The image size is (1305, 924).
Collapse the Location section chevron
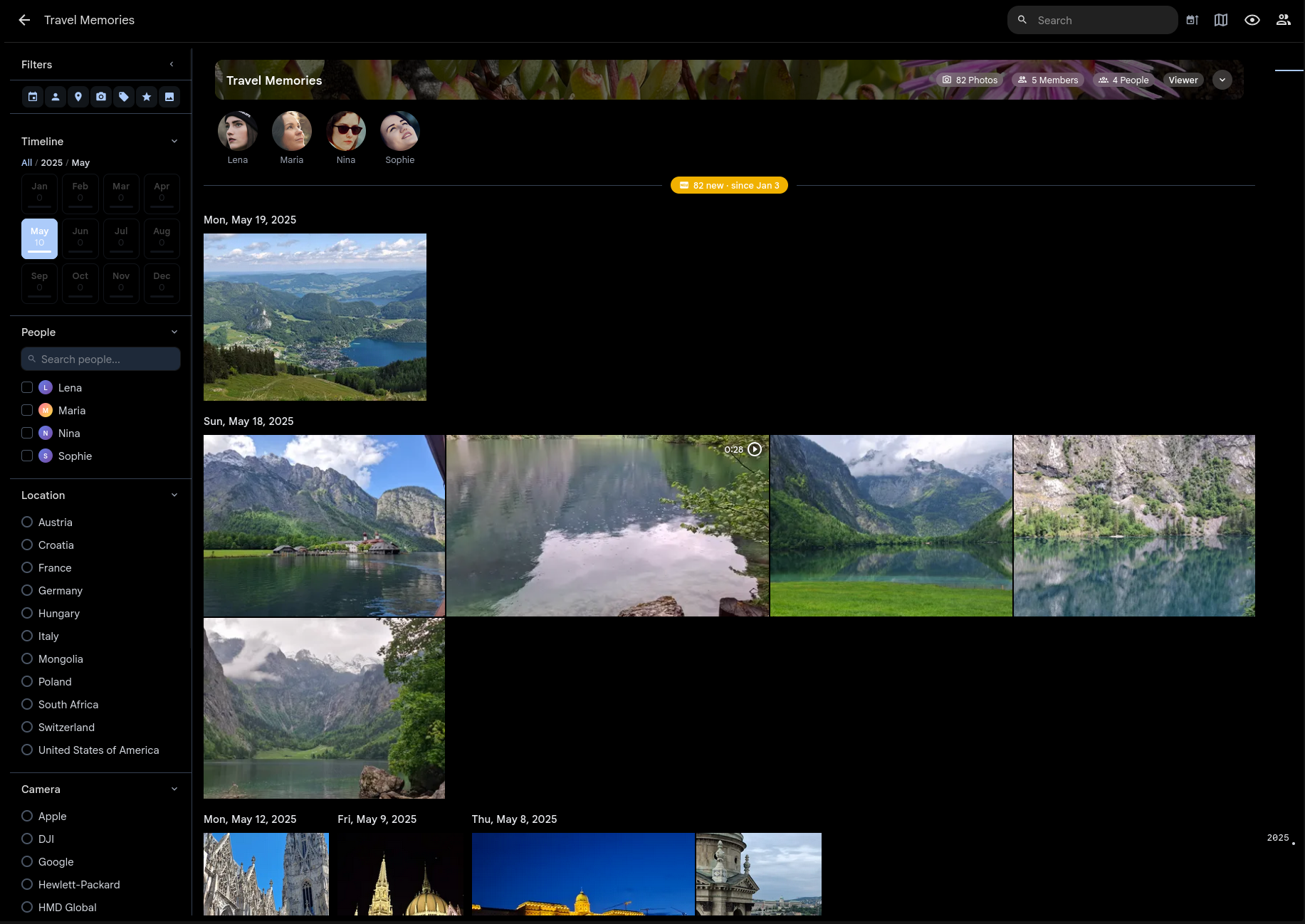tap(174, 495)
